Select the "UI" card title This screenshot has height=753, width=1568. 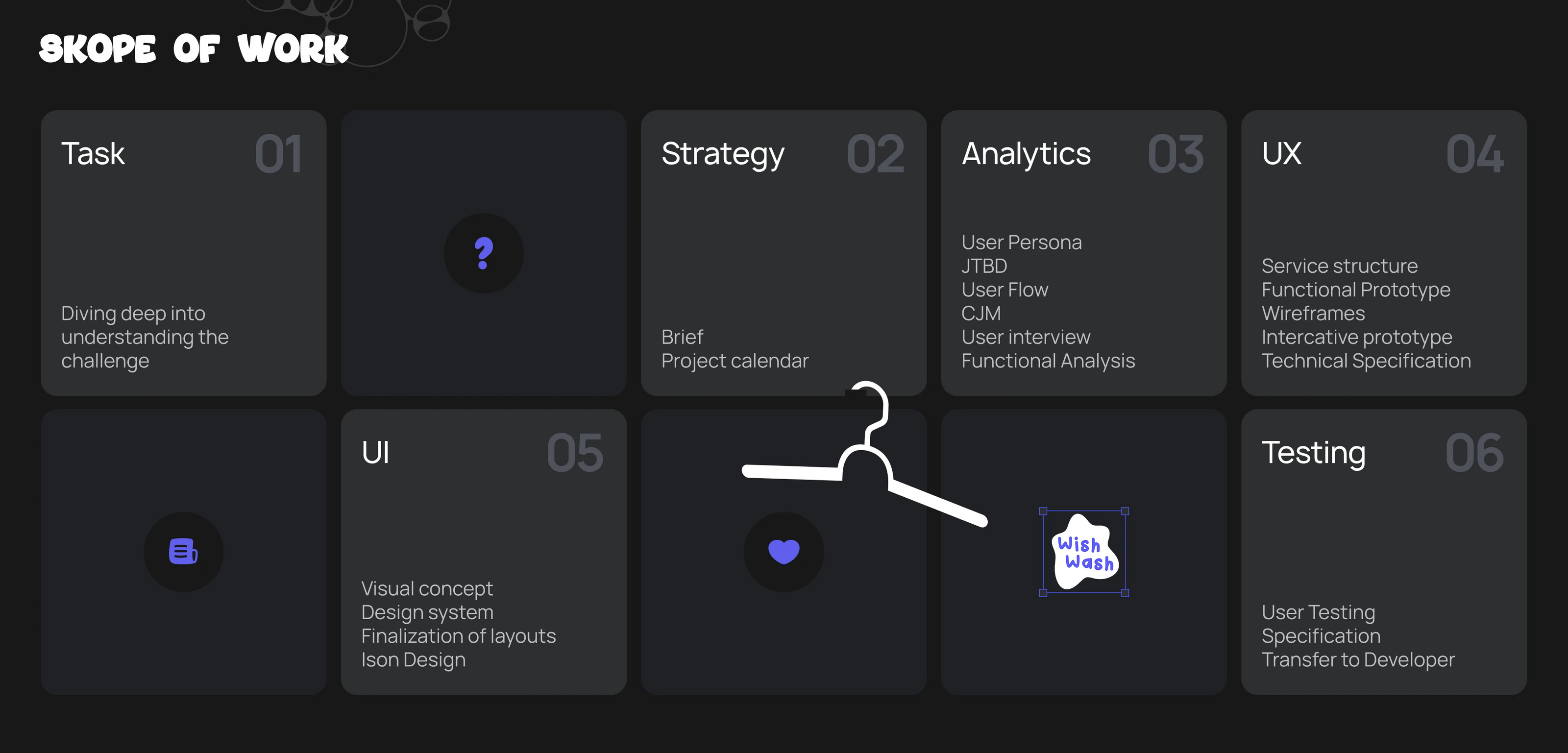click(x=375, y=453)
